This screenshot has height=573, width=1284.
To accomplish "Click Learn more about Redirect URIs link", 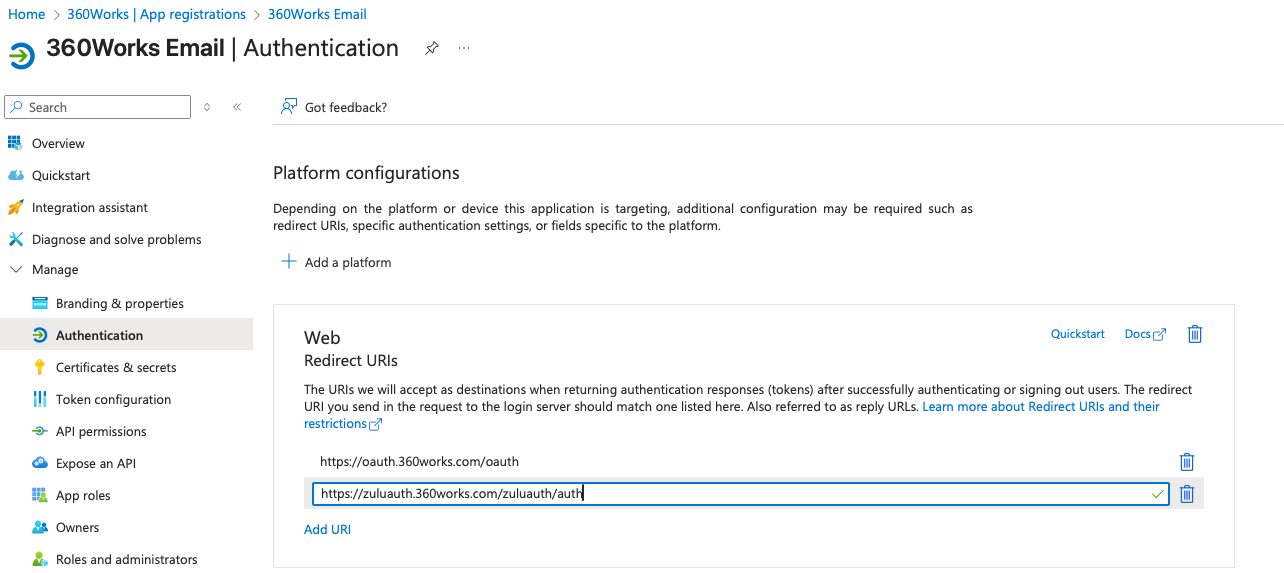I will coord(1041,407).
